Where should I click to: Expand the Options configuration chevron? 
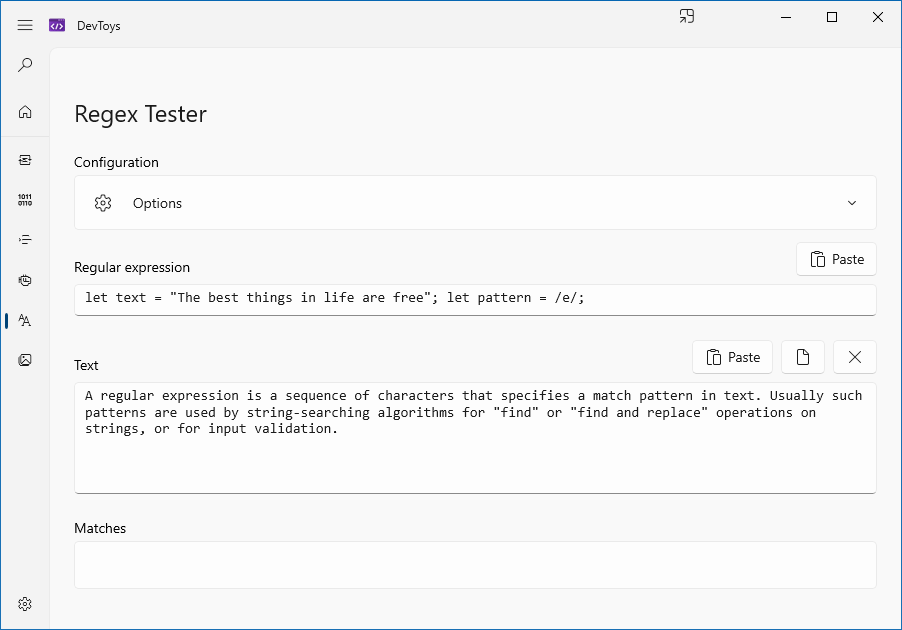click(852, 203)
